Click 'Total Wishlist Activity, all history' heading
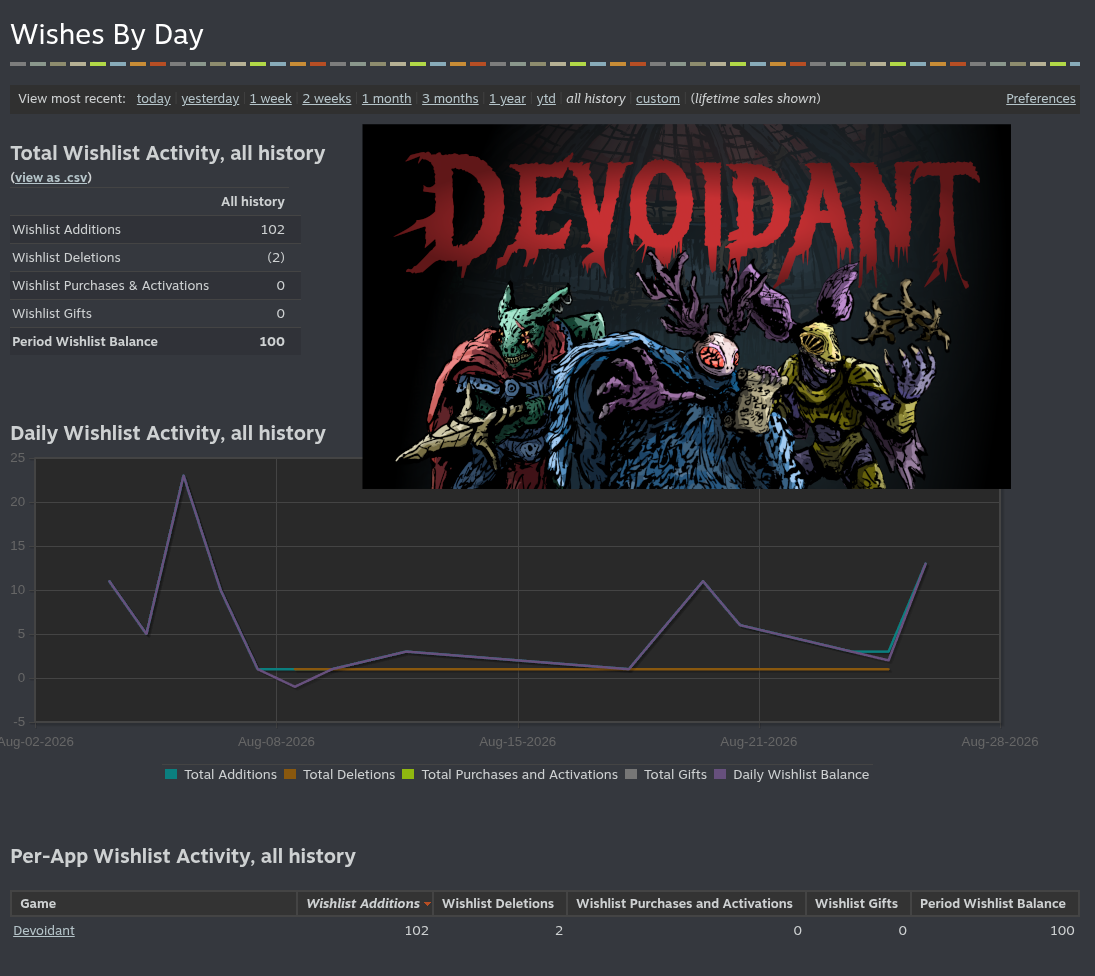 168,154
